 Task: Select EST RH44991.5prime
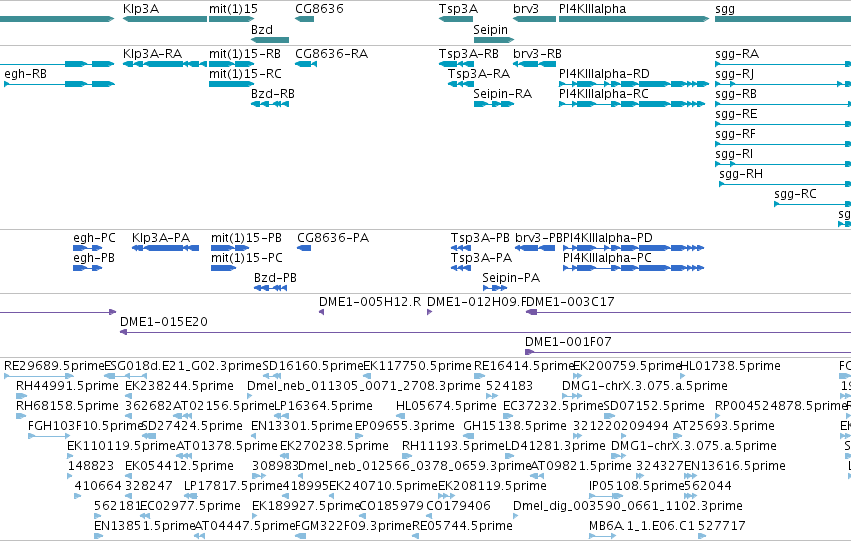pos(21,396)
